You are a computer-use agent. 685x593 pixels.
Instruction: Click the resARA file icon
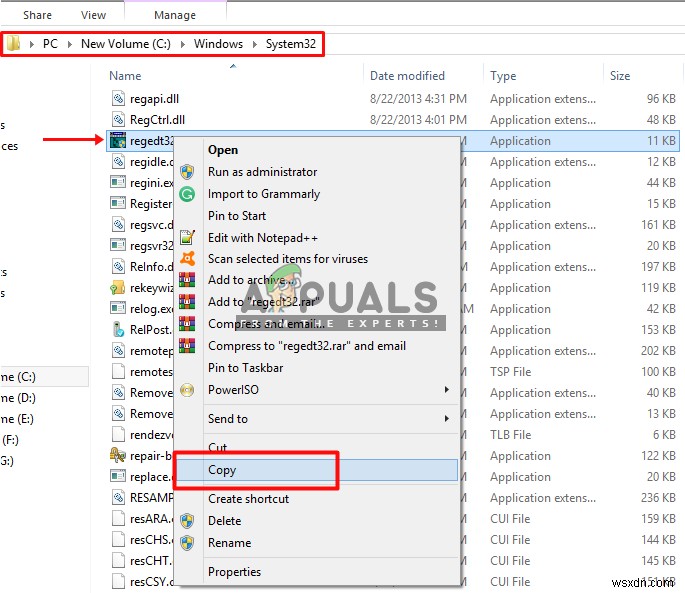coord(118,518)
